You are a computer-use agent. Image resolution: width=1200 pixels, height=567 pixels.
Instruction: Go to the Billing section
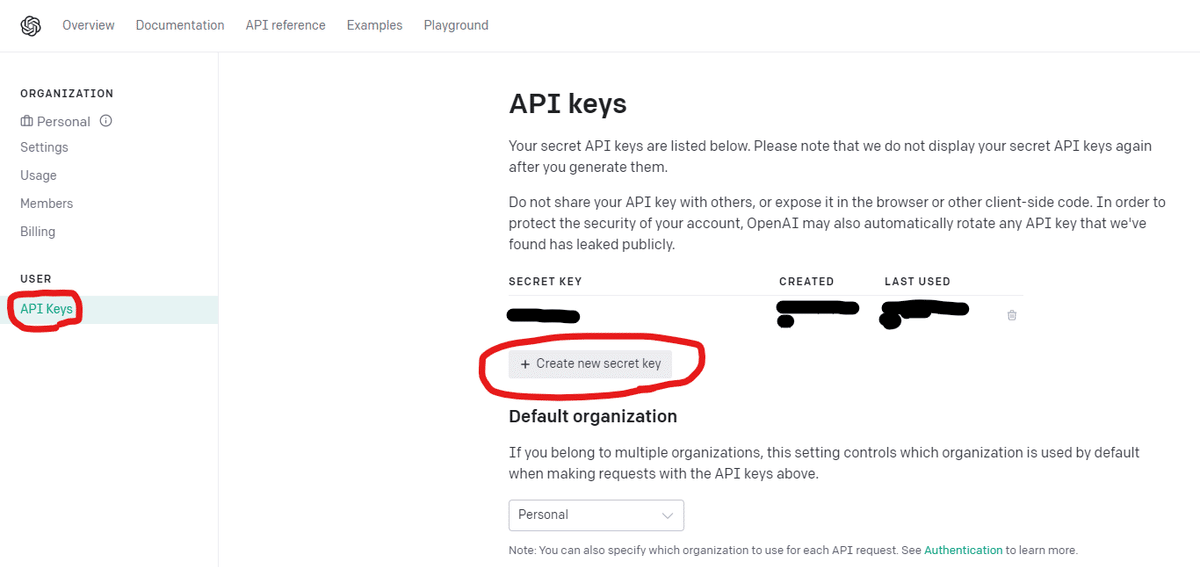click(x=38, y=231)
